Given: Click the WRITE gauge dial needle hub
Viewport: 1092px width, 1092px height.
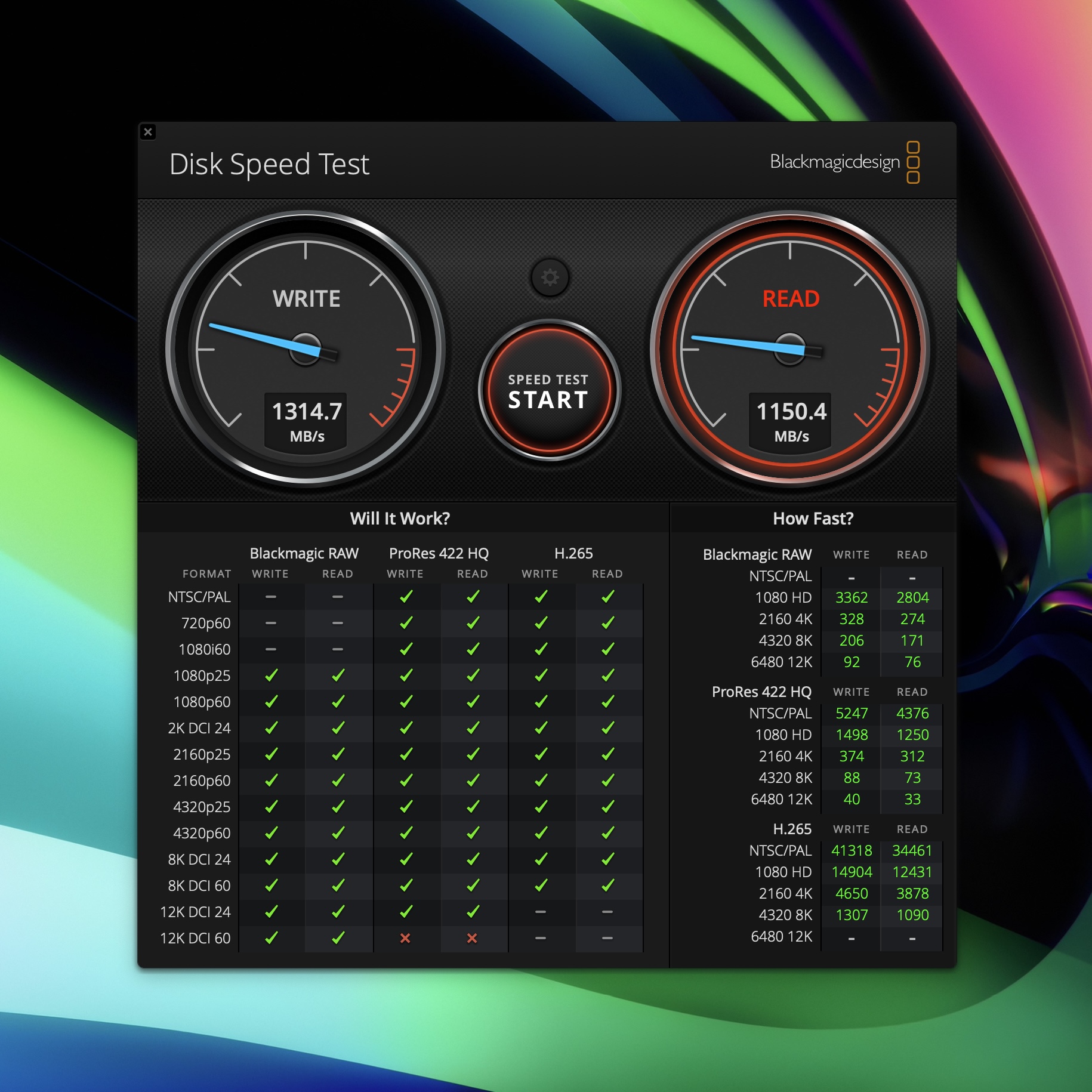Looking at the screenshot, I should point(306,349).
